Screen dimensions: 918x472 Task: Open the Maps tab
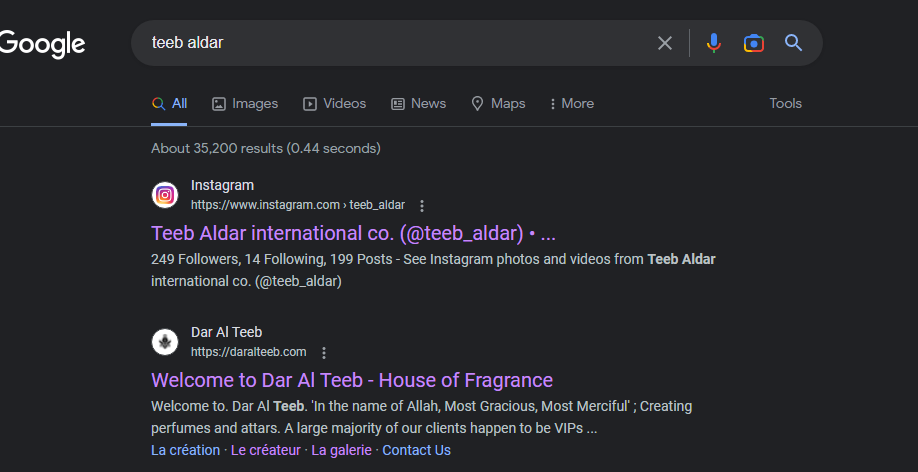coord(498,104)
